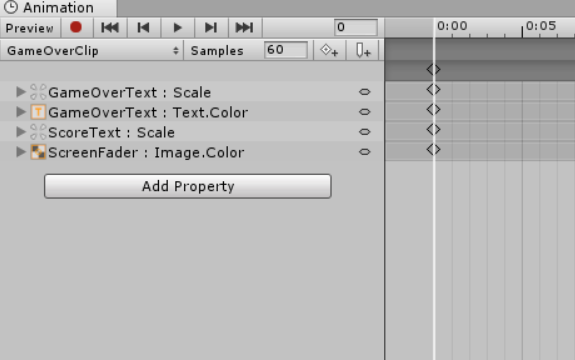
Task: Toggle the Preview mode button
Action: point(30,28)
